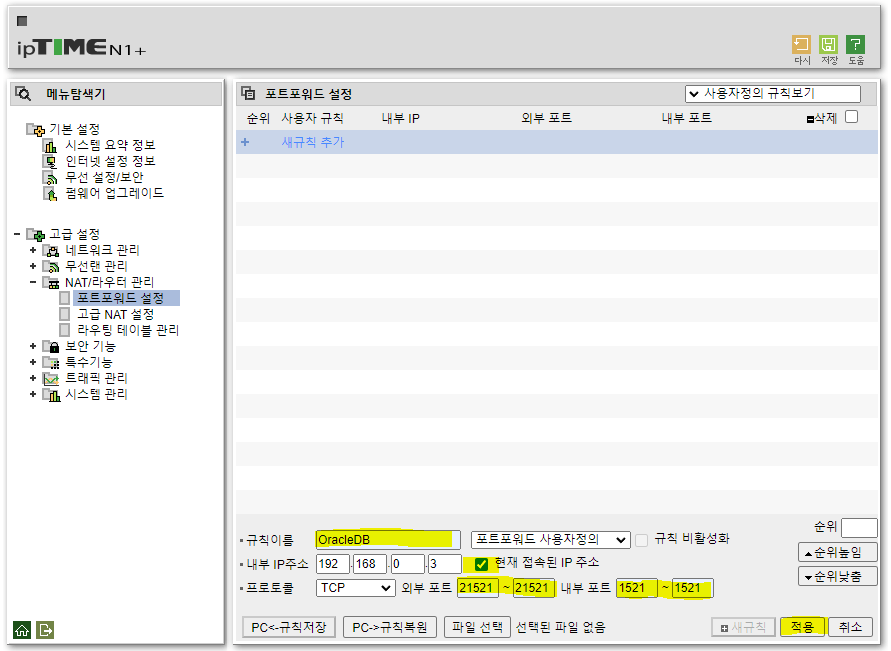Click the 적용 apply button
Screen dimensions: 891x651
[802, 627]
